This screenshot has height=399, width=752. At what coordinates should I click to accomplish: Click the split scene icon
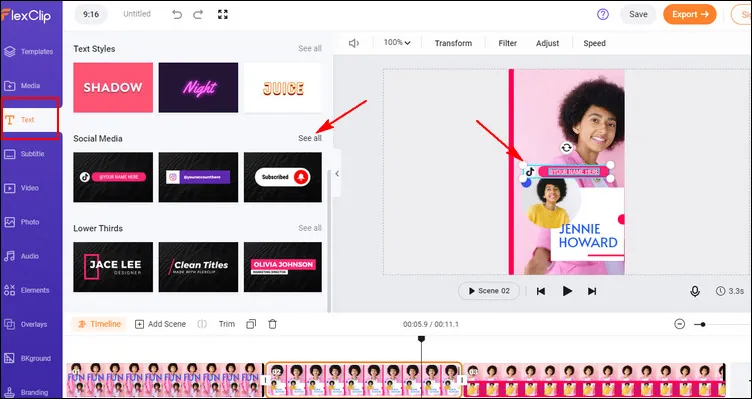202,324
